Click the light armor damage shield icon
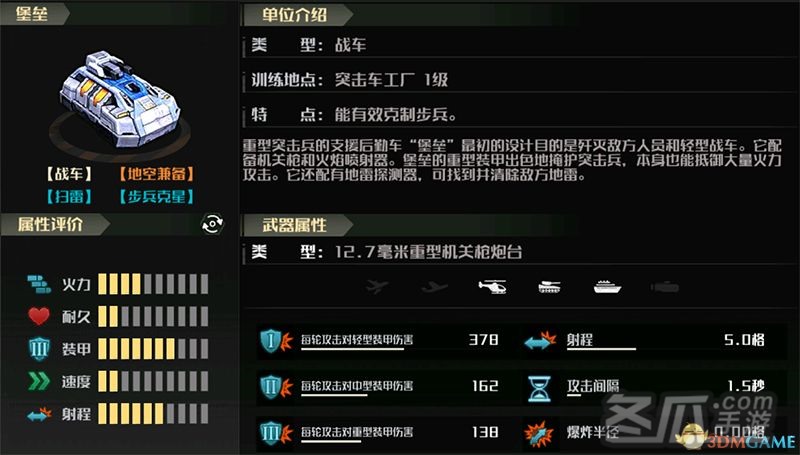The width and height of the screenshot is (800, 455). point(276,341)
